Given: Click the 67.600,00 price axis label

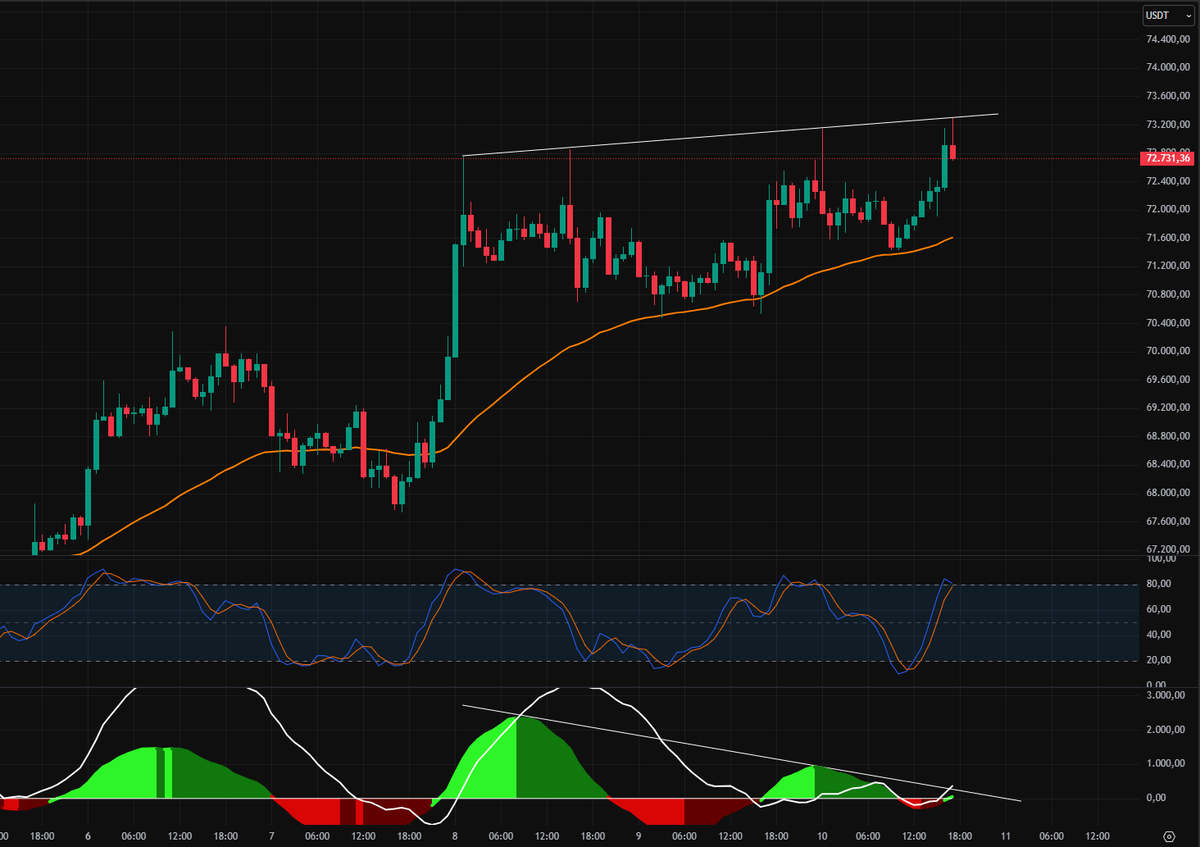Looking at the screenshot, I should click(x=1168, y=521).
